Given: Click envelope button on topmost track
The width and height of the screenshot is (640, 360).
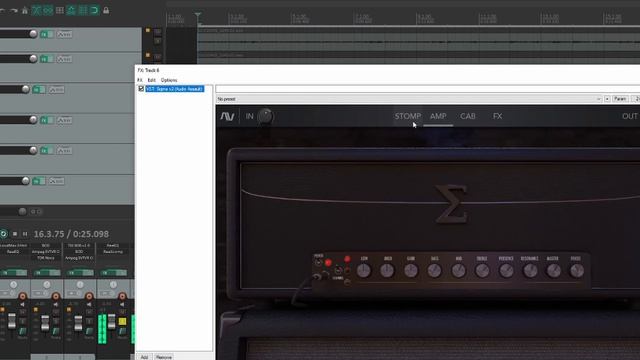Looking at the screenshot, I should click(x=64, y=34).
